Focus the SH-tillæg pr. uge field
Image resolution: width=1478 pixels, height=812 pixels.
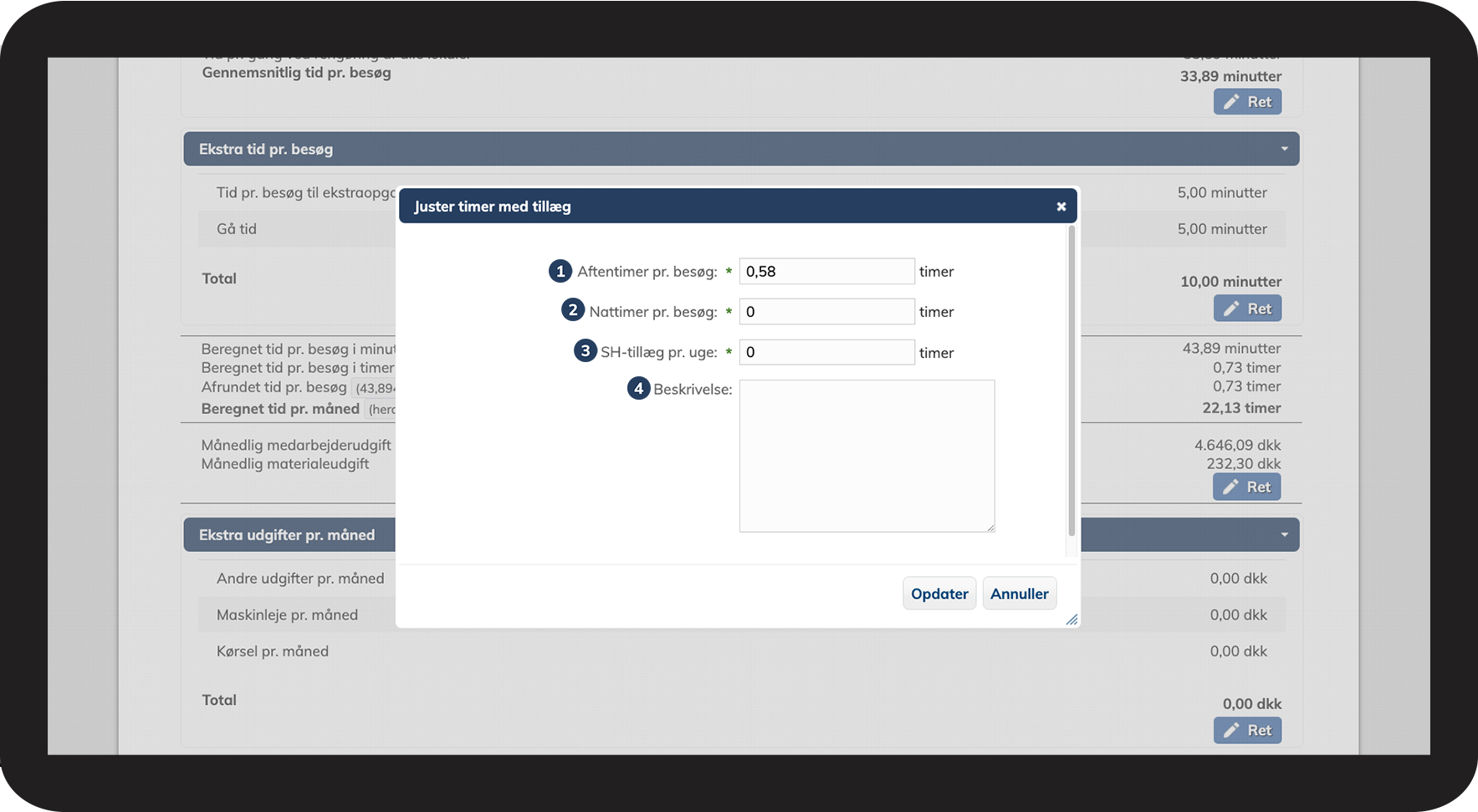click(826, 352)
